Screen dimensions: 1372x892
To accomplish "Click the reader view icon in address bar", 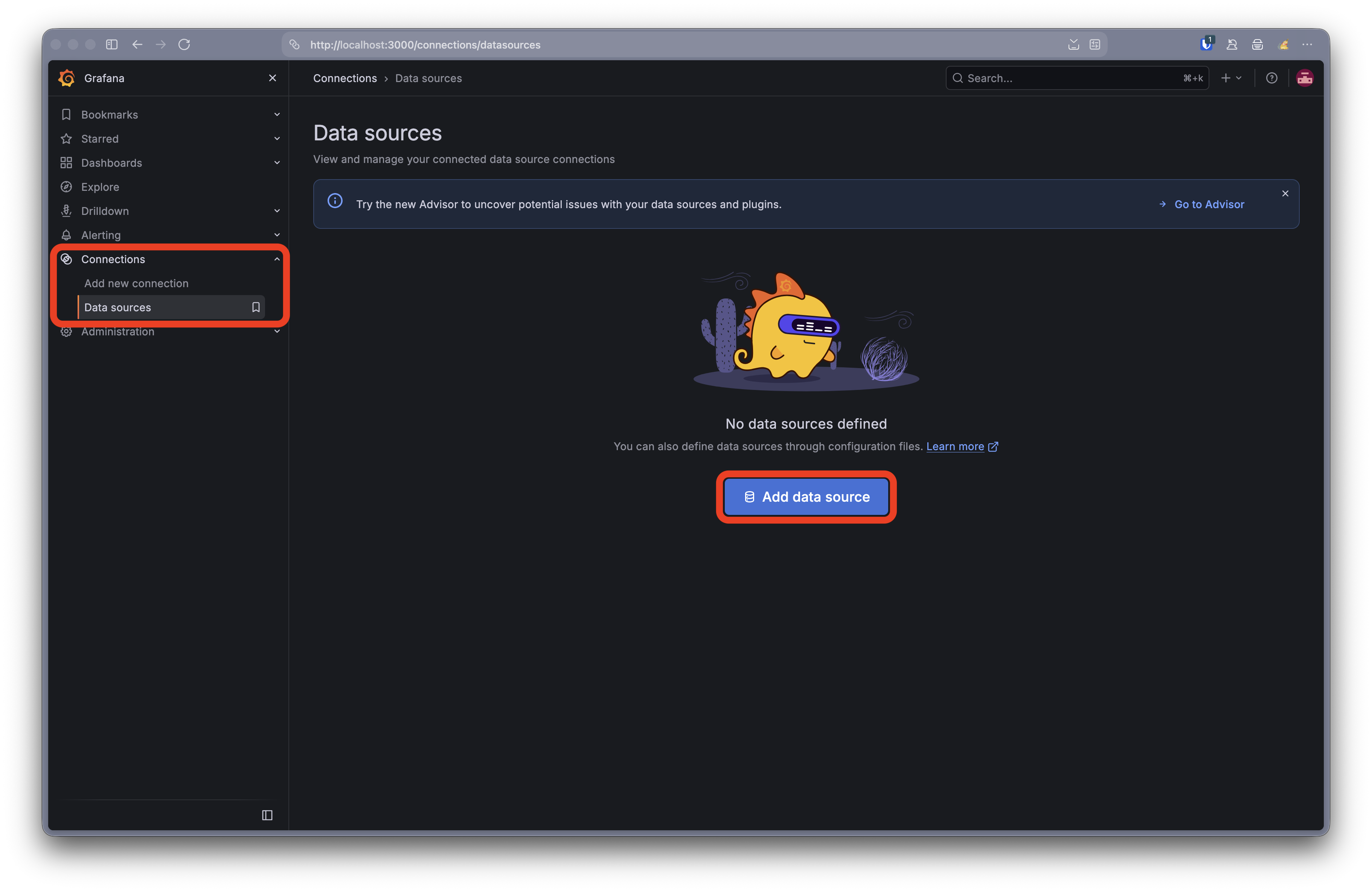I will click(1095, 44).
